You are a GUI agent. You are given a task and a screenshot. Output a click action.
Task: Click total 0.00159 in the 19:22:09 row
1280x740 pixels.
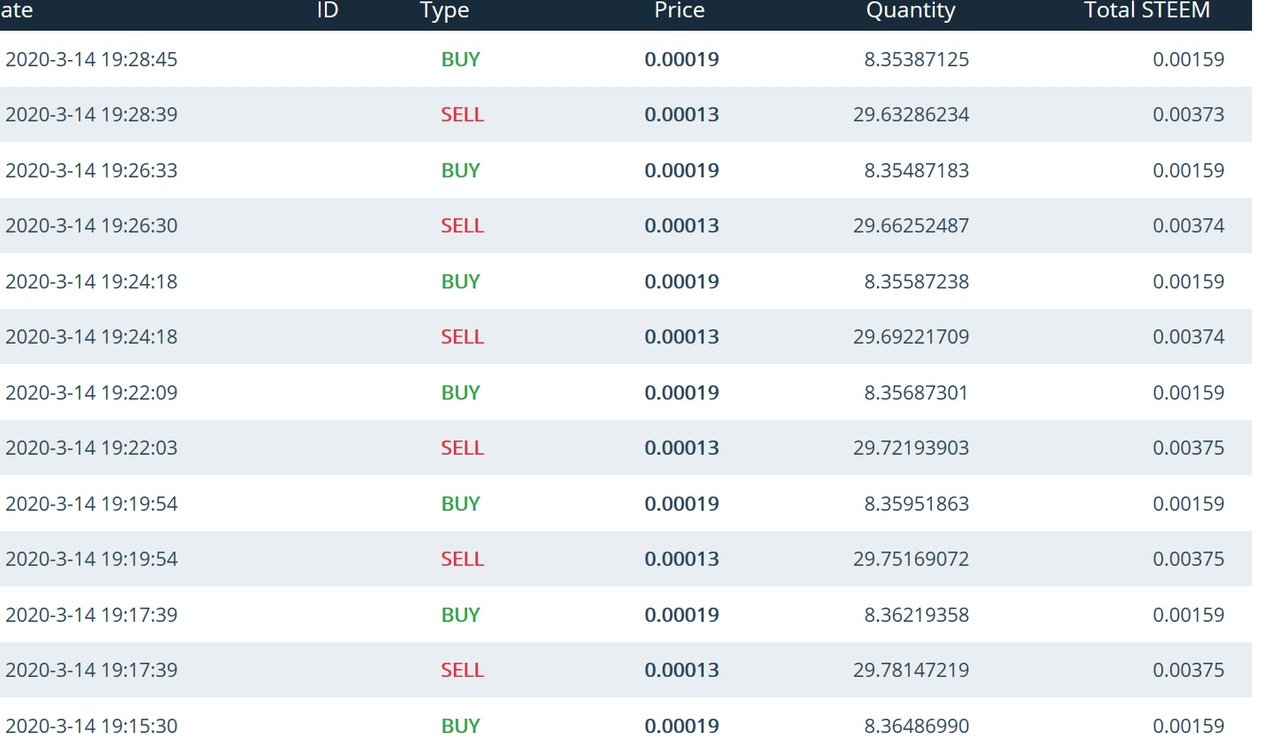(x=1188, y=392)
